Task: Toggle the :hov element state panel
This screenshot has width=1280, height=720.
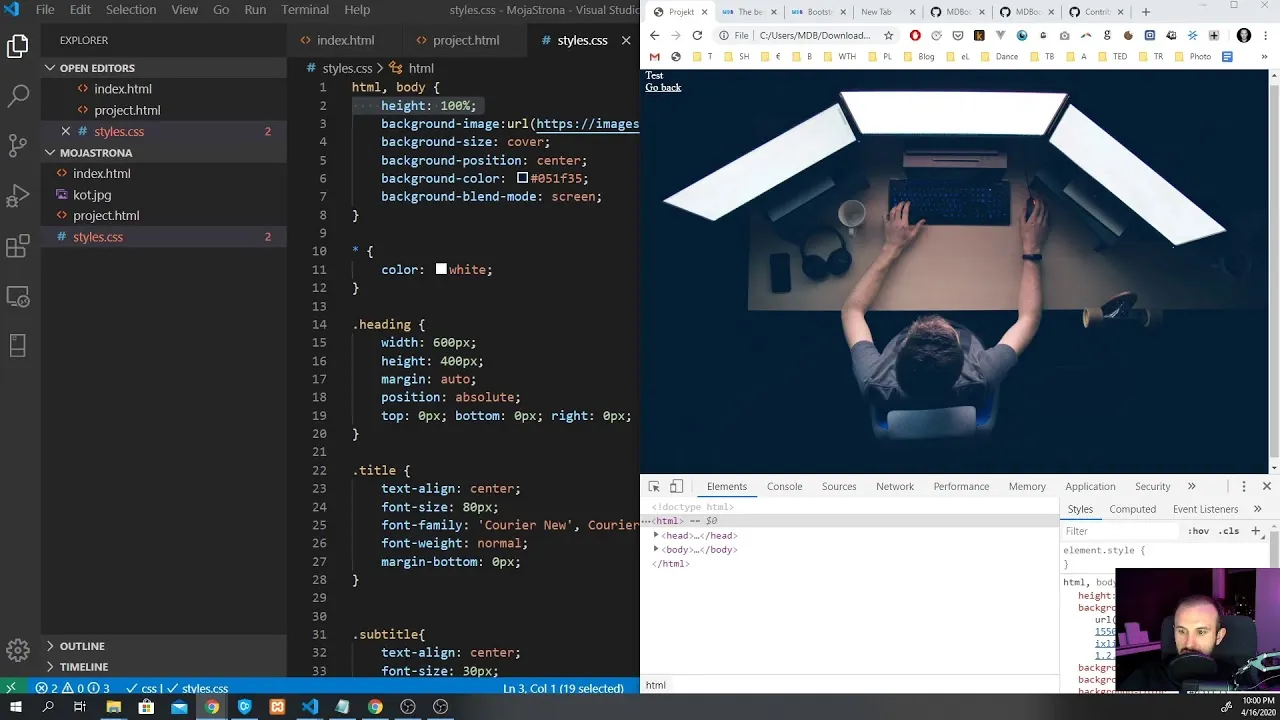Action: [1198, 531]
